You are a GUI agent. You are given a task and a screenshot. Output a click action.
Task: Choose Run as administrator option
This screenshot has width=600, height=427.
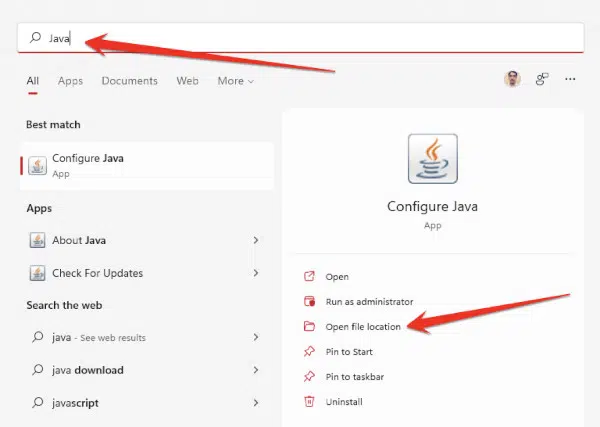point(369,302)
